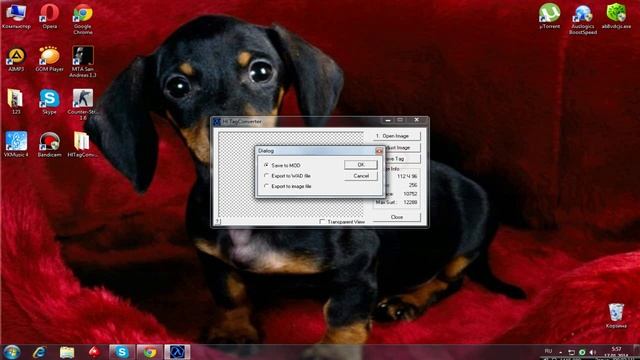Select the AIMP3 desktop icon
Image resolution: width=640 pixels, height=360 pixels.
[16, 60]
